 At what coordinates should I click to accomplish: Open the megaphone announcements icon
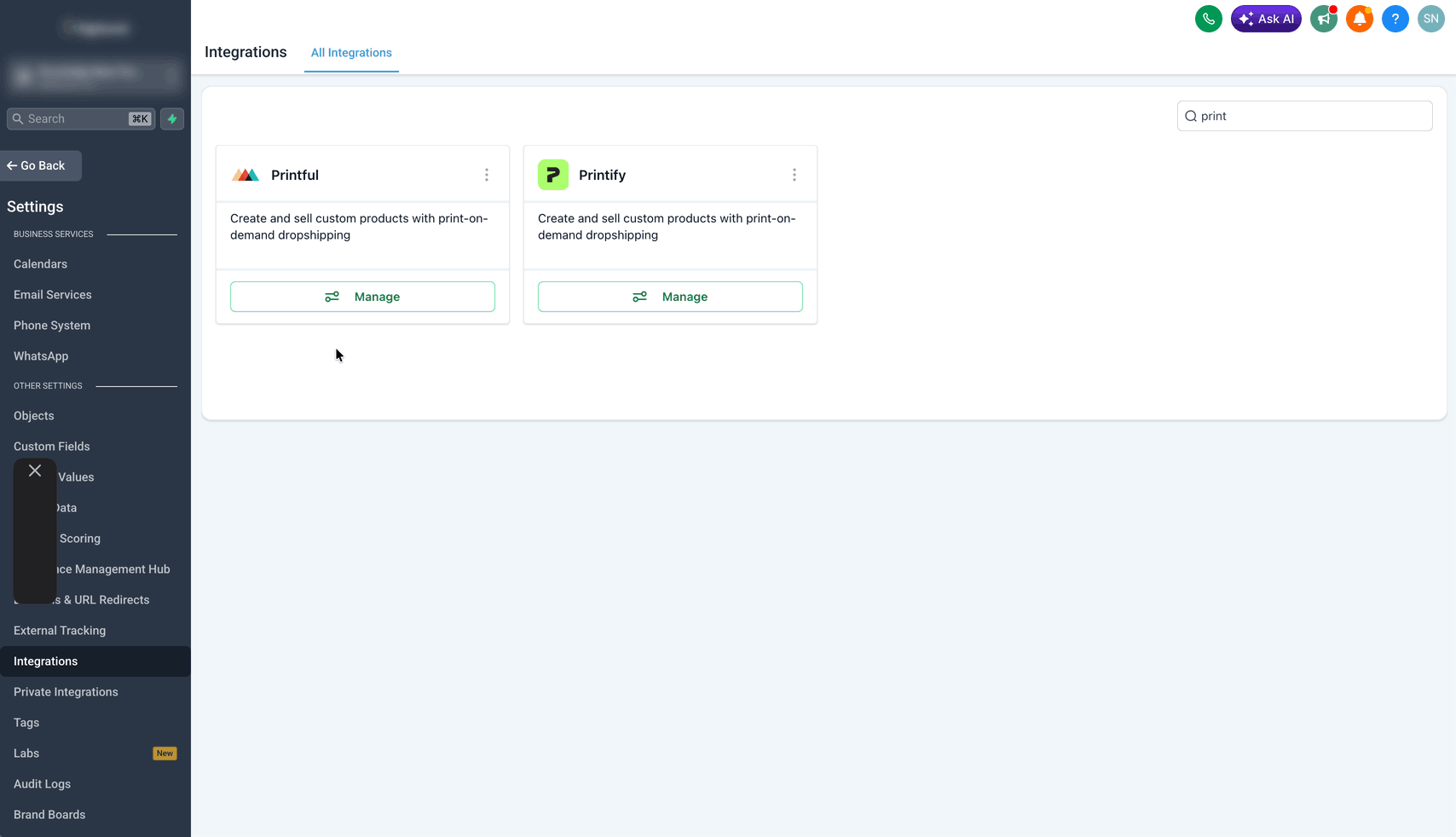coord(1324,19)
